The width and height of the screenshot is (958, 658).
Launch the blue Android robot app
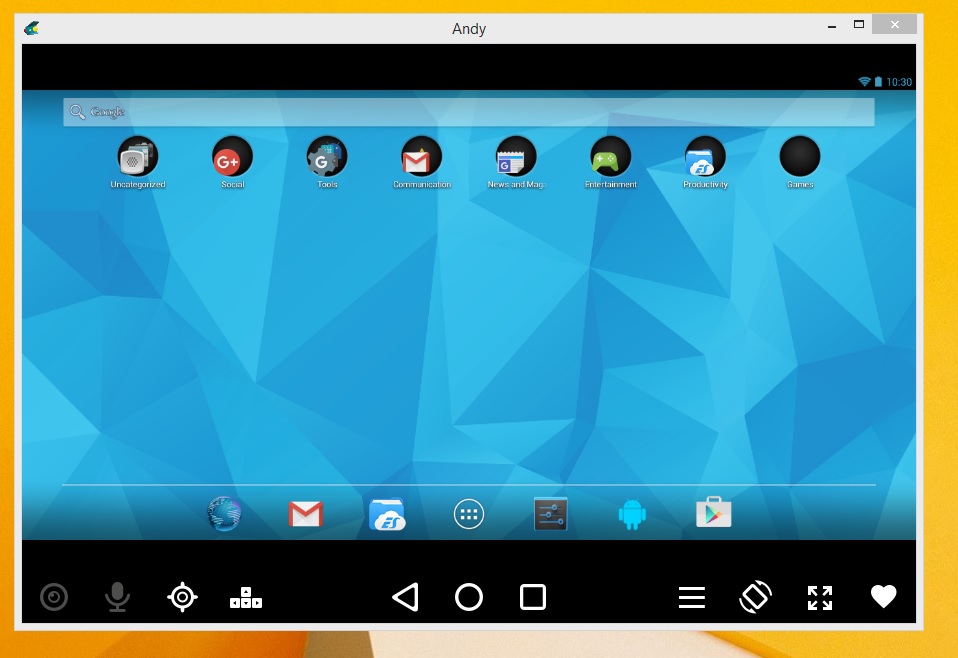632,514
